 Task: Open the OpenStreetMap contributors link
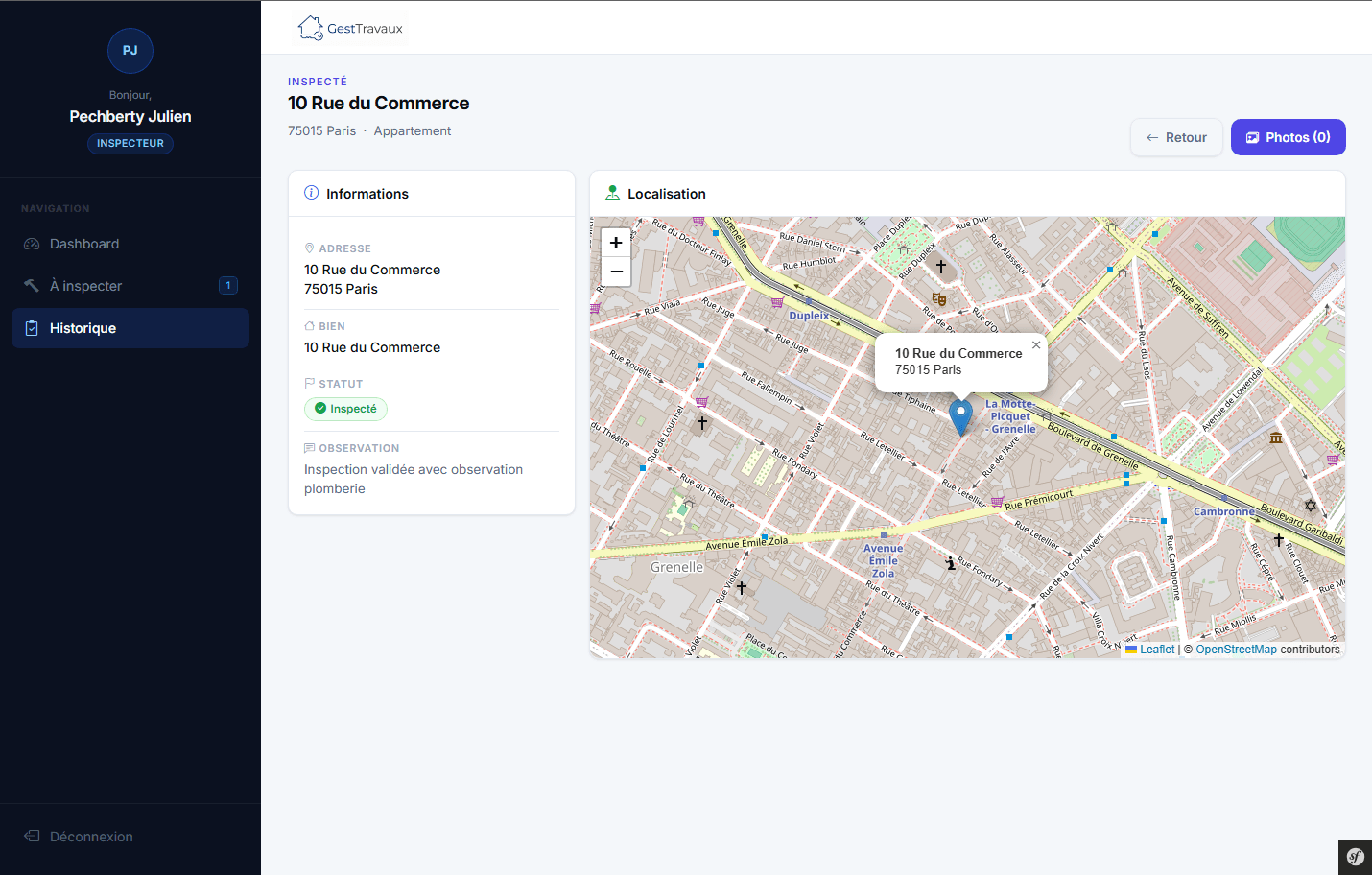(x=1236, y=650)
